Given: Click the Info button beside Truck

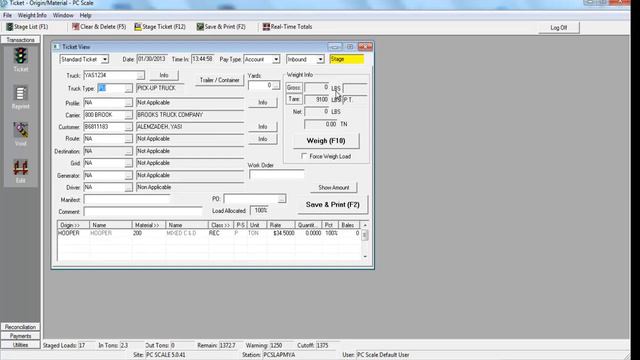Looking at the screenshot, I should click(x=164, y=76).
